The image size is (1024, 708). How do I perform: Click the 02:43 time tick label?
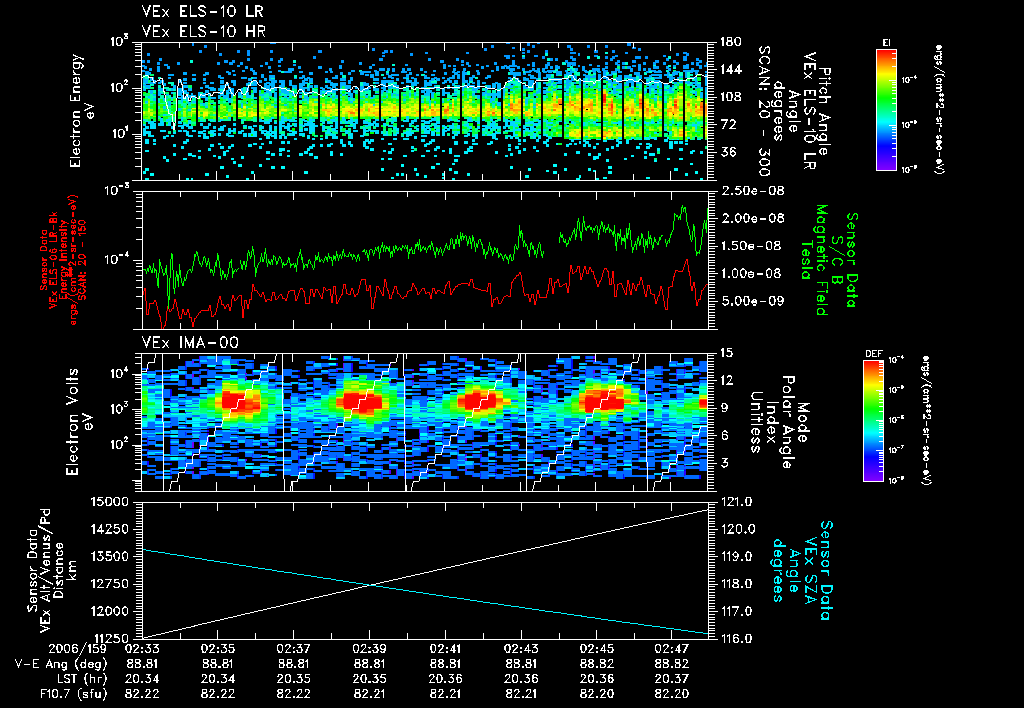(x=521, y=649)
